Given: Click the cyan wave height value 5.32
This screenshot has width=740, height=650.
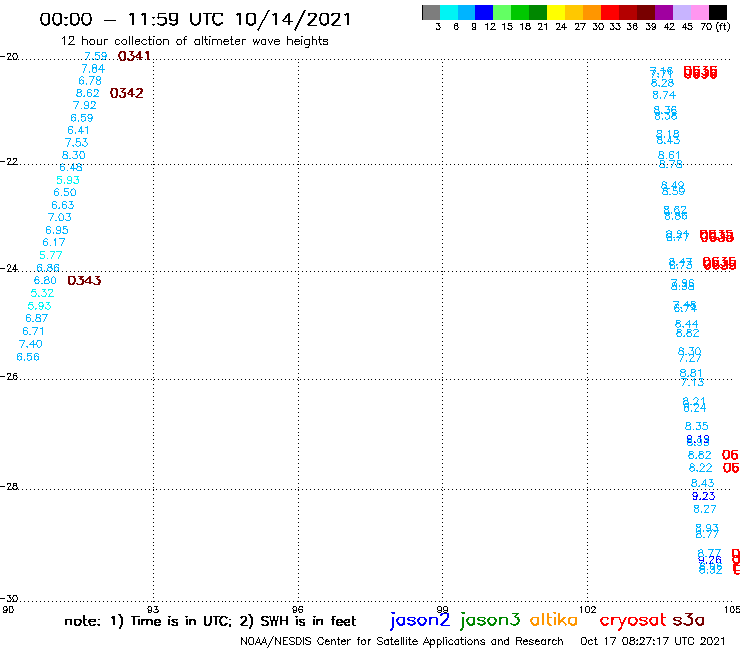Looking at the screenshot, I should click(x=42, y=293).
